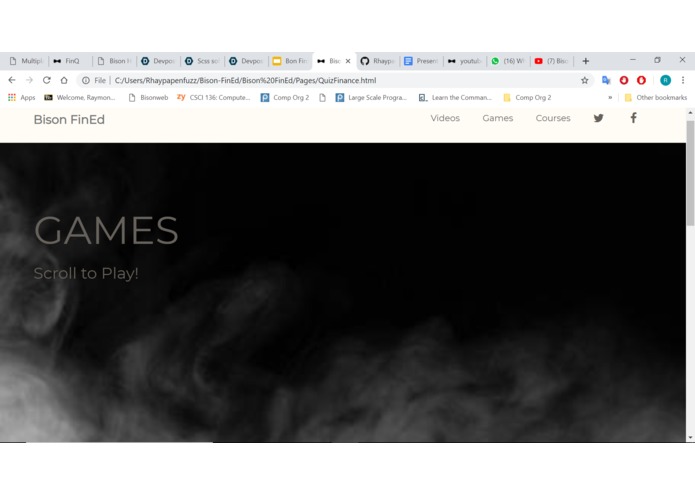
Task: Switch to the FinQ tab
Action: (x=71, y=61)
